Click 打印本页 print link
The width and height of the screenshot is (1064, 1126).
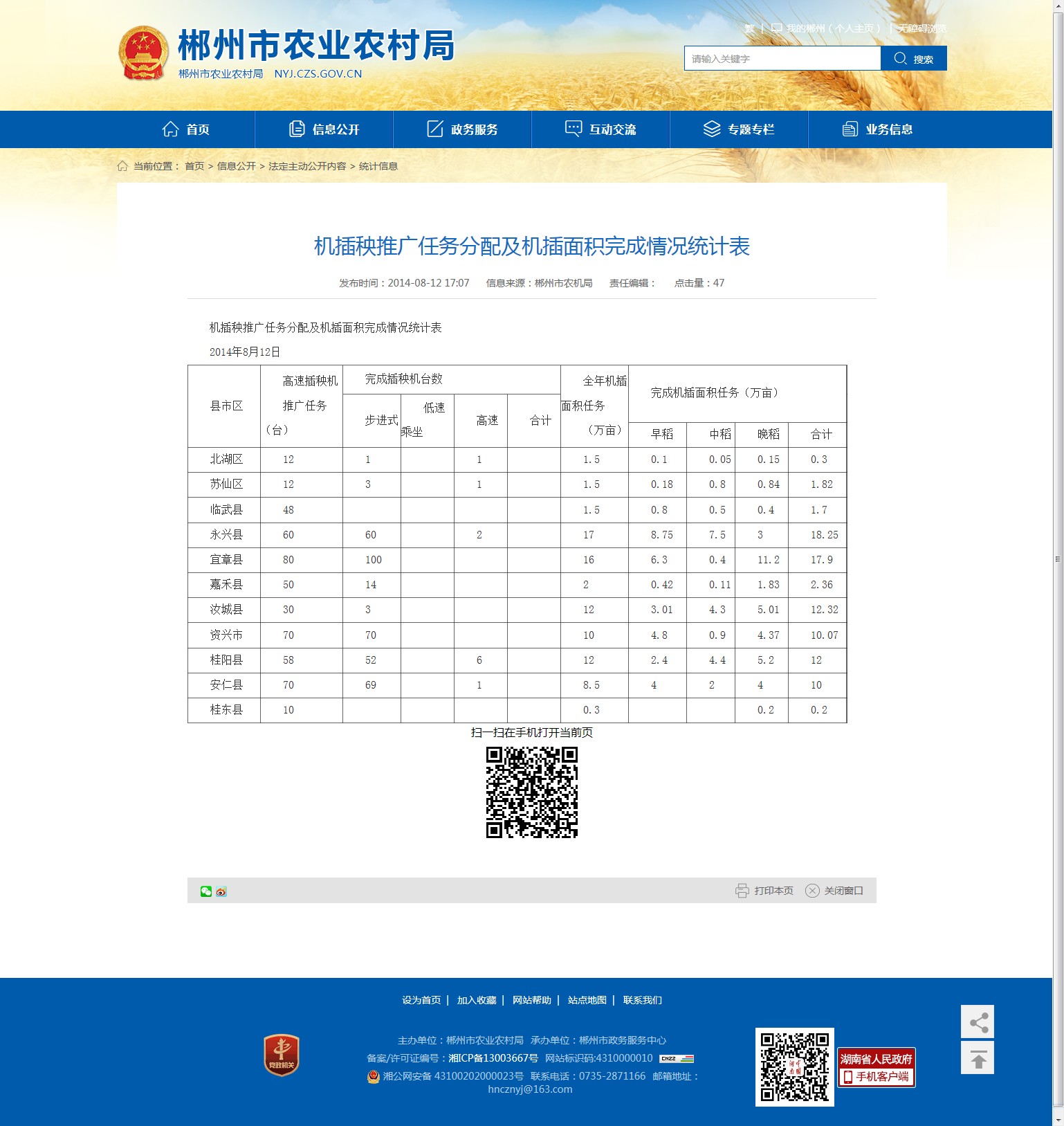tap(774, 891)
